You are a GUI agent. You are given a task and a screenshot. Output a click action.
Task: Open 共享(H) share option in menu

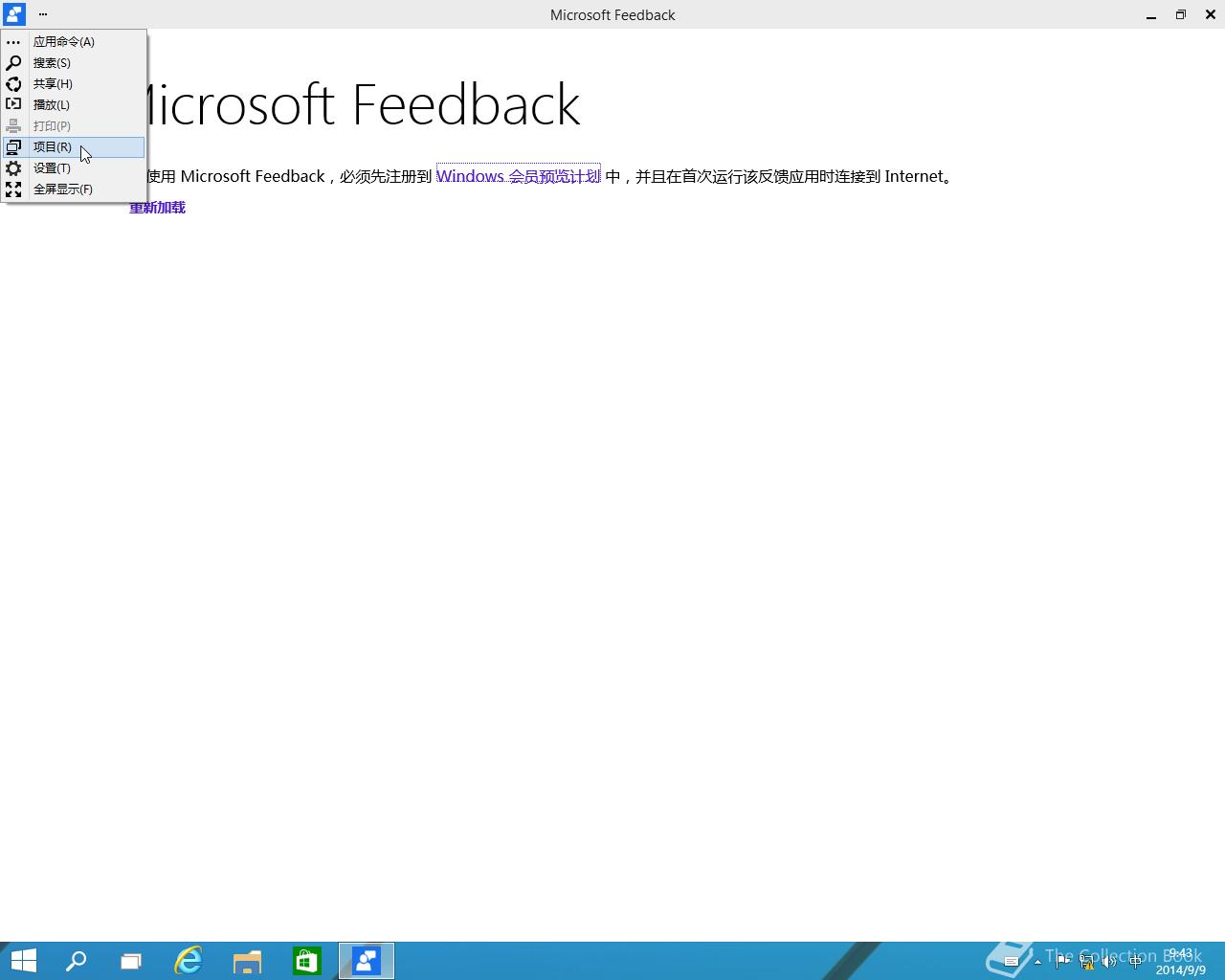pyautogui.click(x=74, y=84)
